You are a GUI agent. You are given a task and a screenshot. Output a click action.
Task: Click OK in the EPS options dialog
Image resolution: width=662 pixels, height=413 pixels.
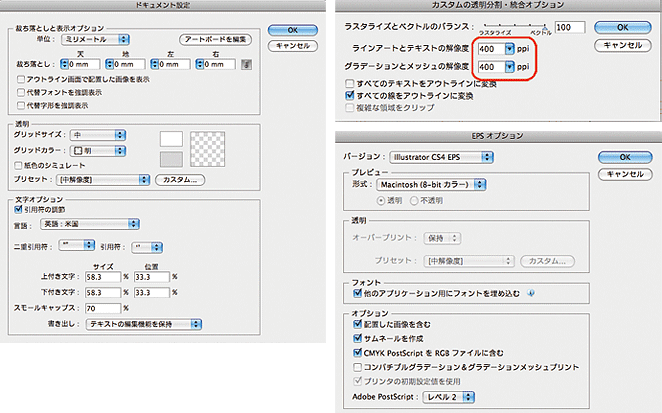coord(622,157)
